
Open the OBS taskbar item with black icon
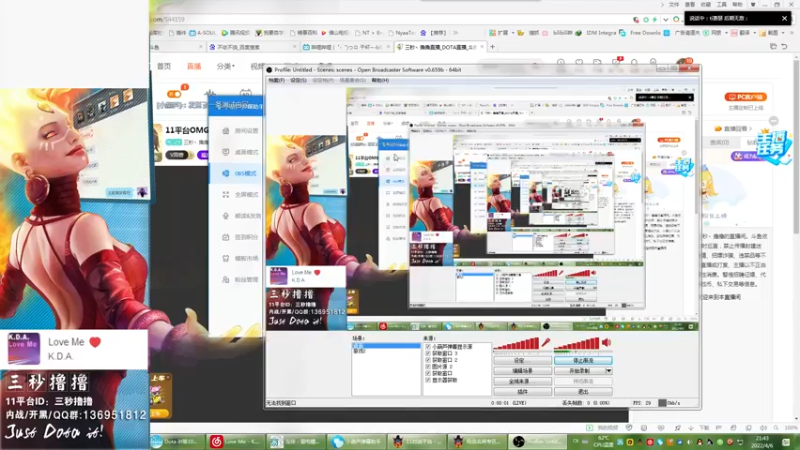coord(536,441)
